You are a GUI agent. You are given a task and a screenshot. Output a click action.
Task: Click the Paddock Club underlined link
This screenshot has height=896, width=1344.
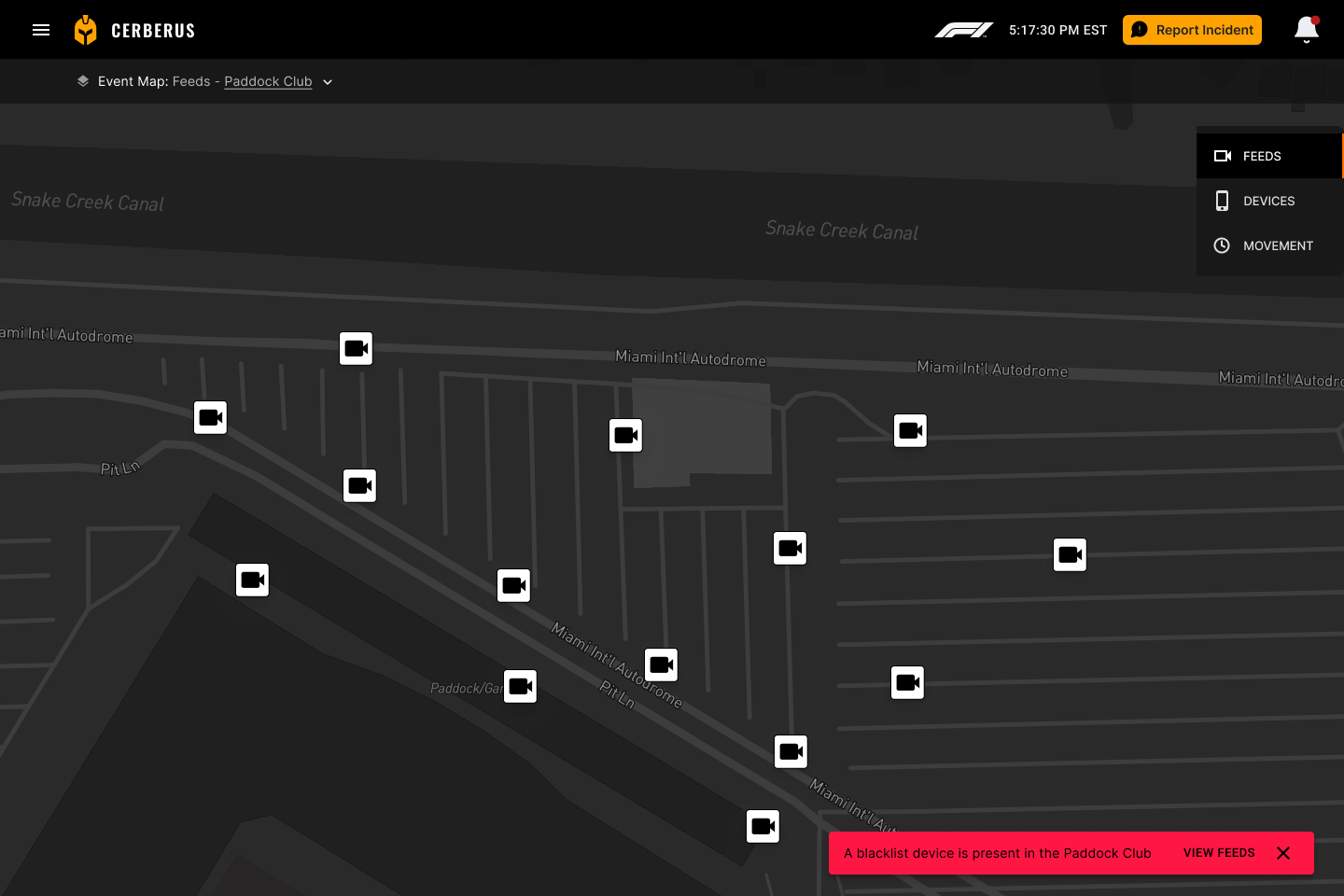click(268, 81)
